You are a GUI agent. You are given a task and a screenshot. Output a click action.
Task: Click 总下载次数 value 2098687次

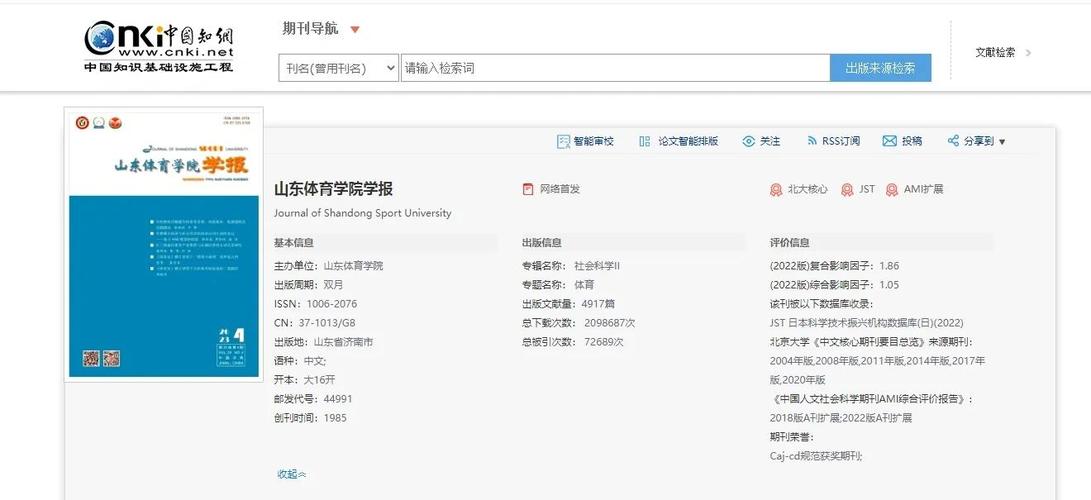610,323
